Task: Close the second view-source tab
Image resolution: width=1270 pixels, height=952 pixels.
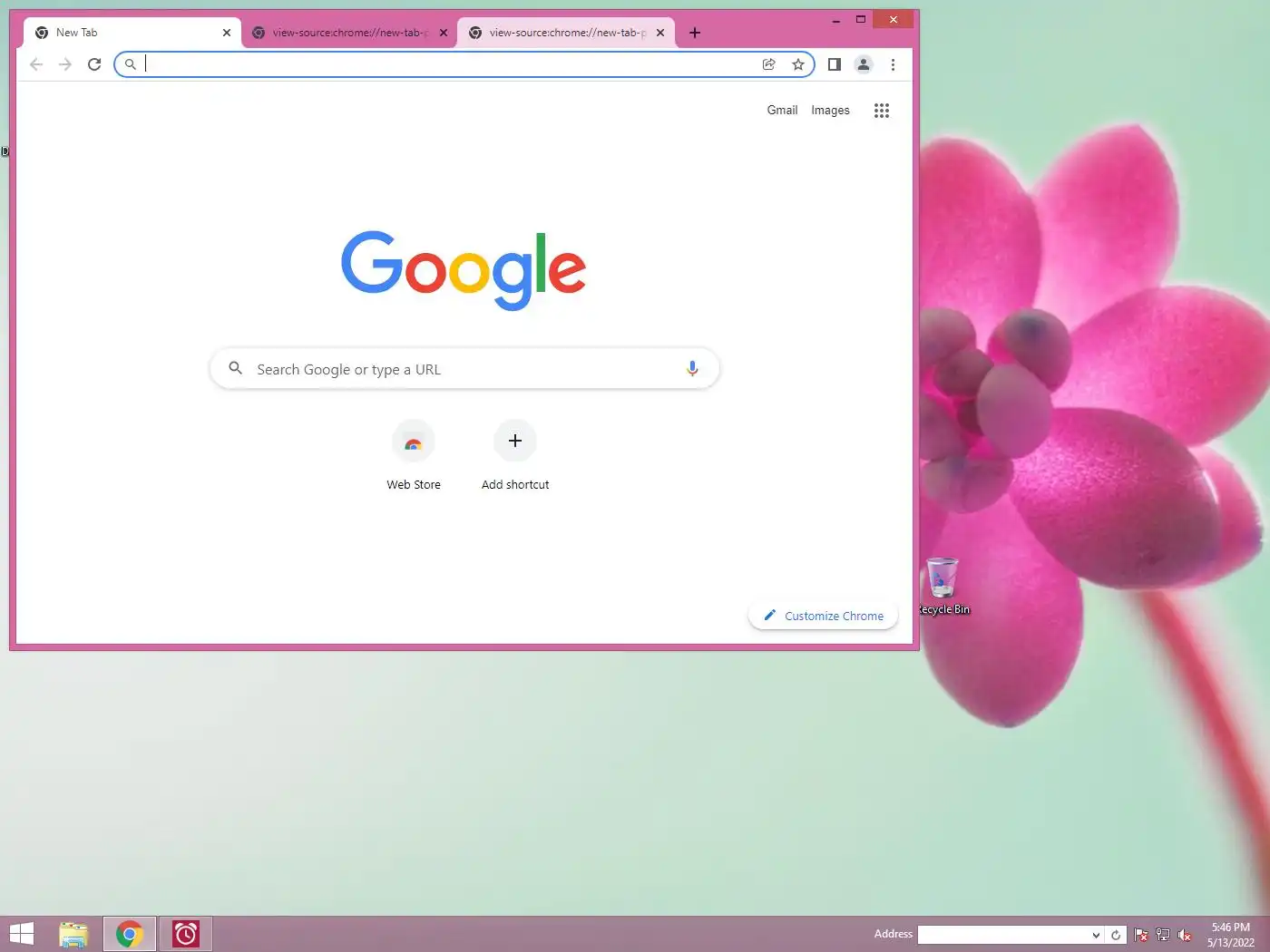Action: 660,33
